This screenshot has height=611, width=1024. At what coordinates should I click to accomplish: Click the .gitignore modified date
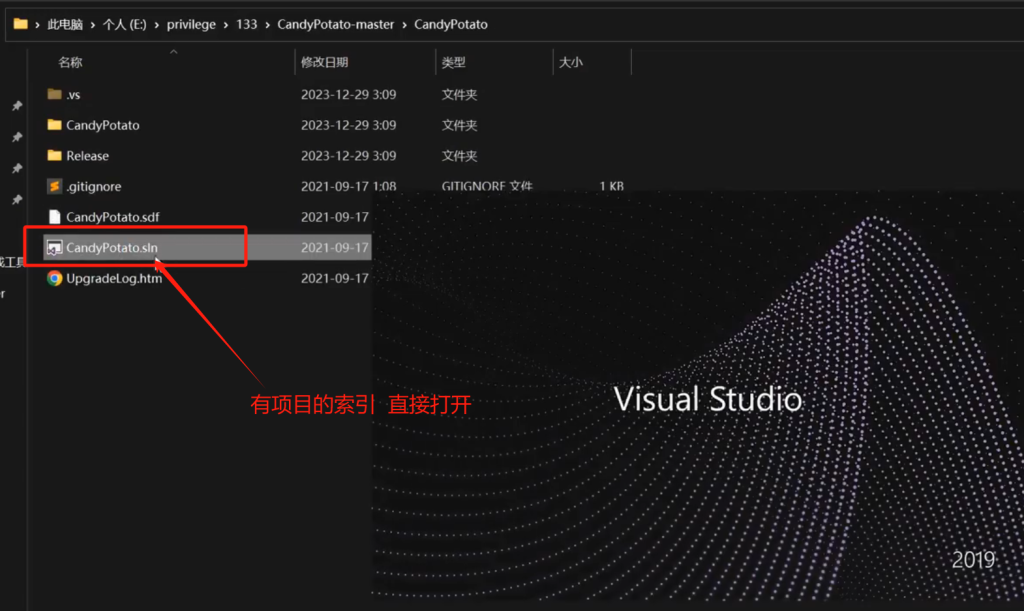click(x=349, y=187)
